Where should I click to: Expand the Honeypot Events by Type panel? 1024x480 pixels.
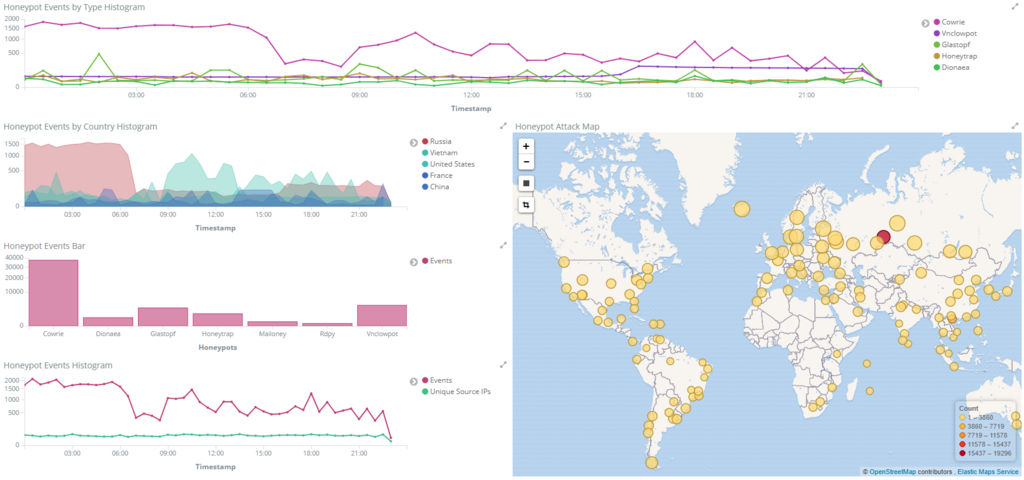[x=1014, y=6]
